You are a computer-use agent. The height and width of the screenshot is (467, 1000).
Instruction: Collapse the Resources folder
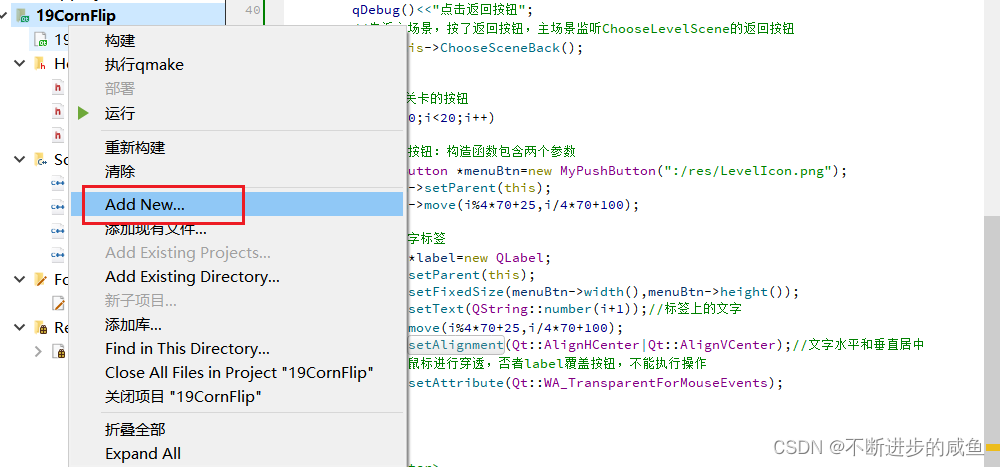coord(20,327)
